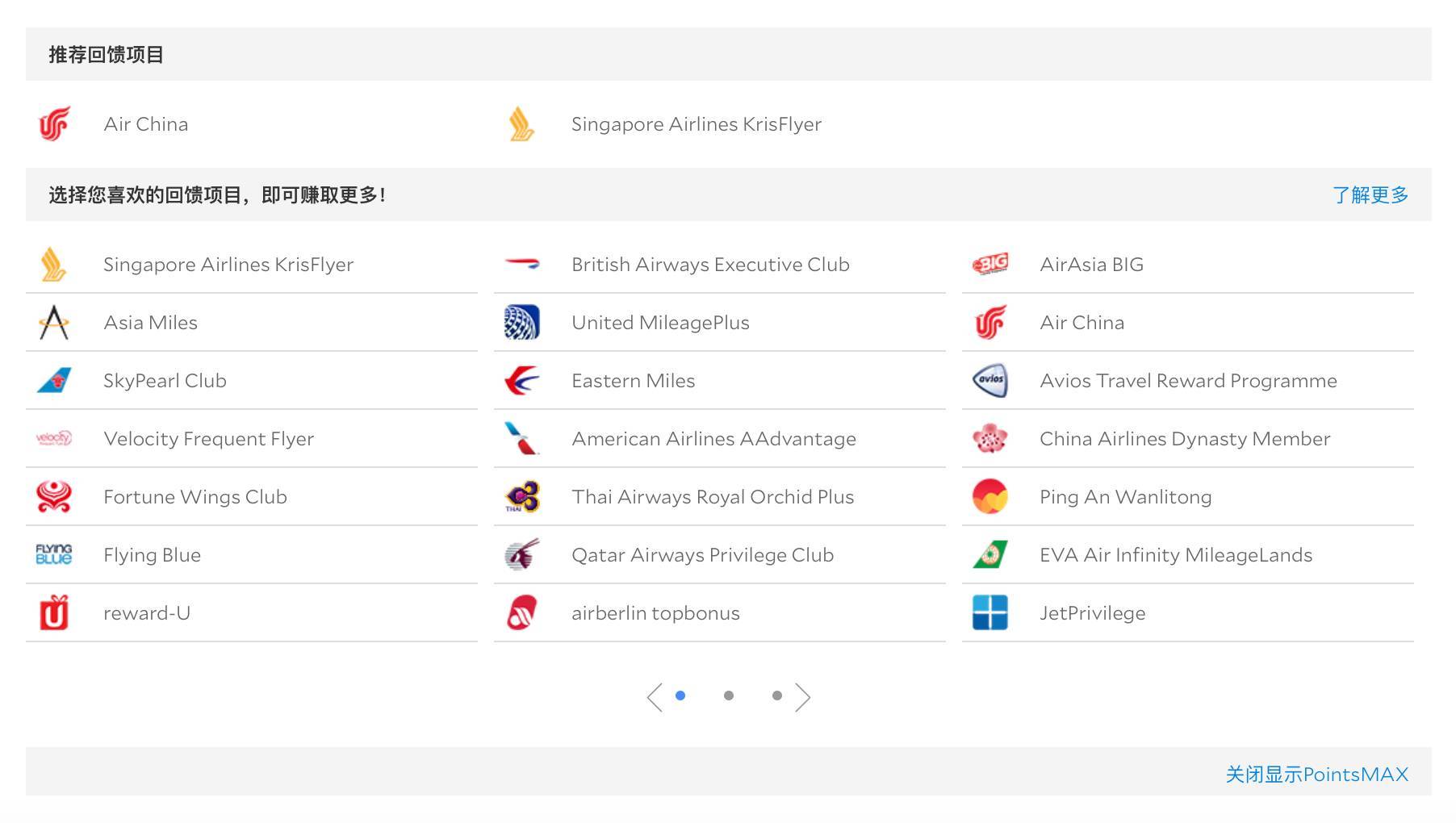The image size is (1456, 823).
Task: Select the JetPrivilege blue square logo
Action: pyautogui.click(x=990, y=613)
